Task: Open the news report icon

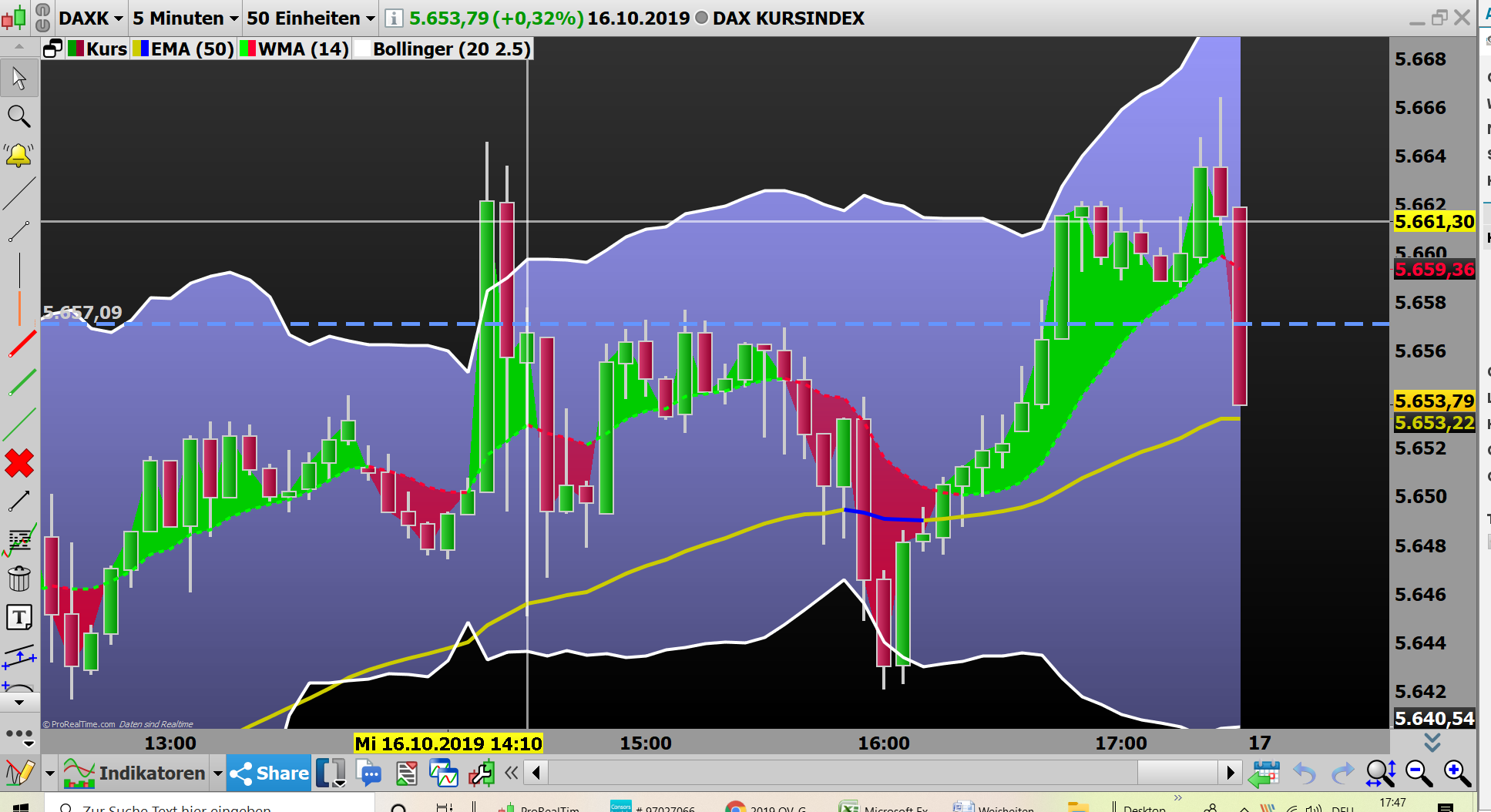Action: 406,773
